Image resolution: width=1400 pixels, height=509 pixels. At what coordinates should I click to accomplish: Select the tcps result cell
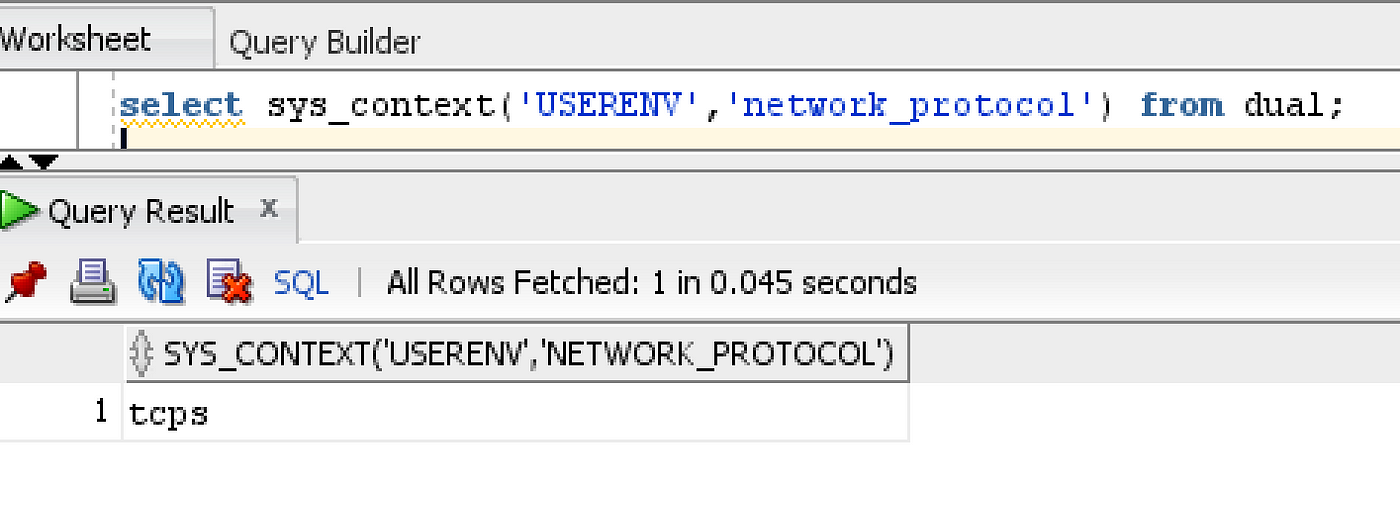click(517, 412)
